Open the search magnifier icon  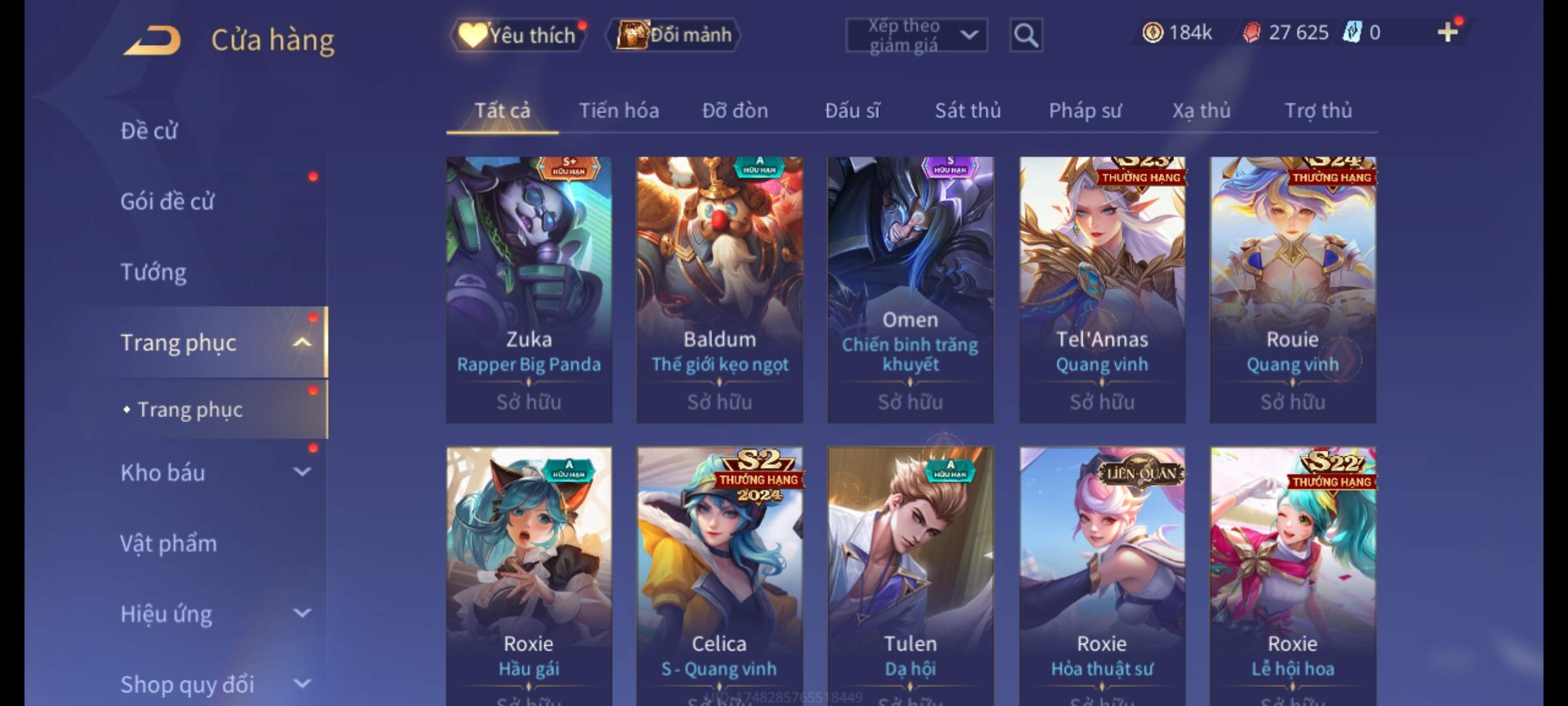coord(1026,35)
